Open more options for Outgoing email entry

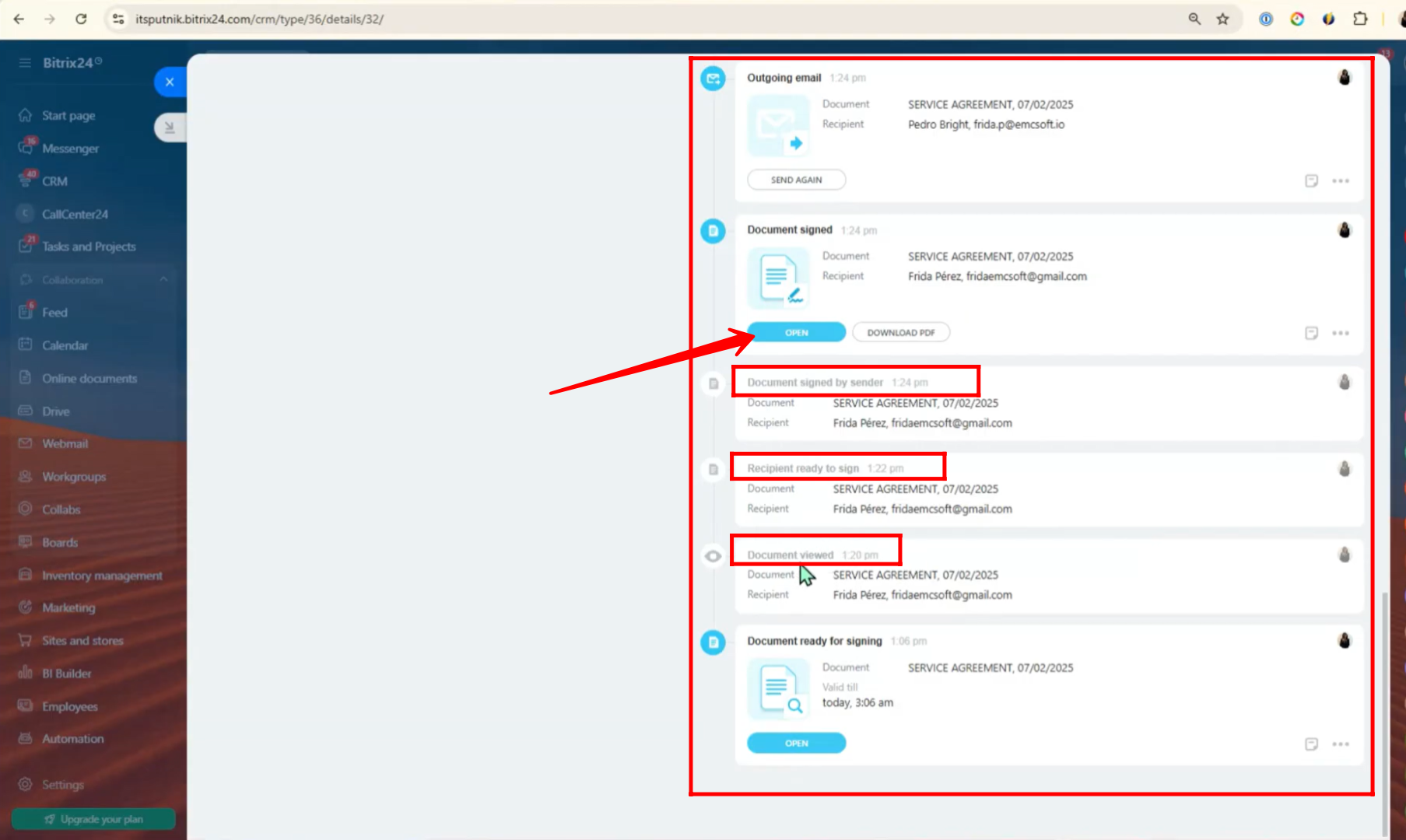tap(1341, 180)
